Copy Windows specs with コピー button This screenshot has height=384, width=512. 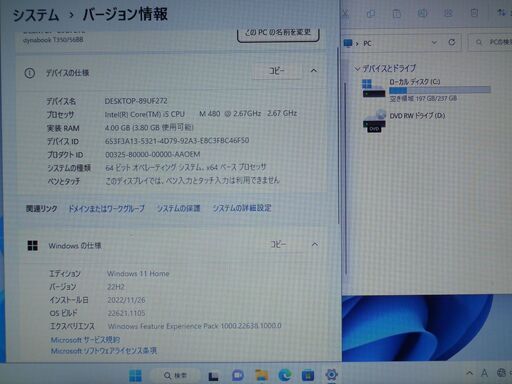[x=278, y=244]
